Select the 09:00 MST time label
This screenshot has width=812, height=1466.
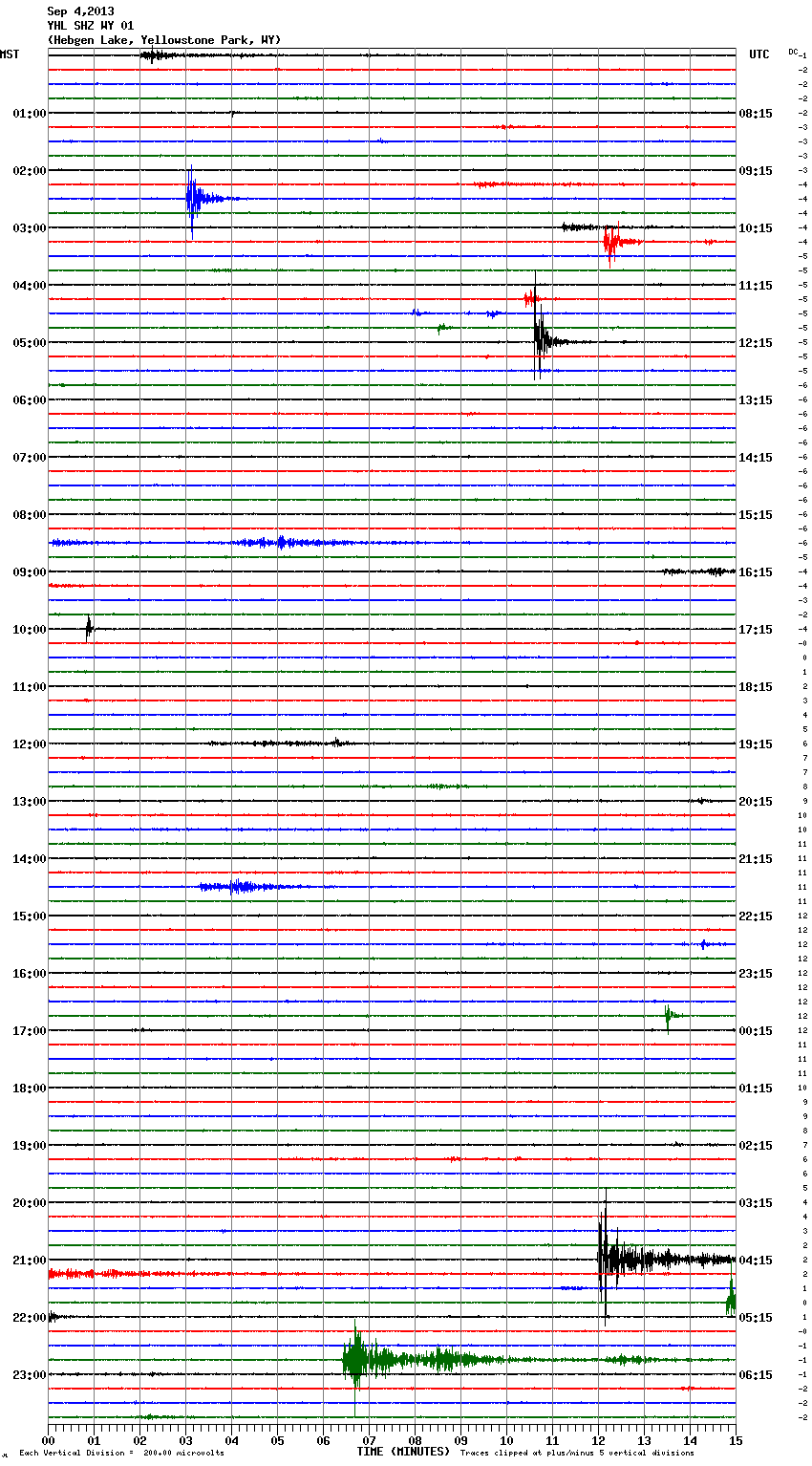(30, 572)
